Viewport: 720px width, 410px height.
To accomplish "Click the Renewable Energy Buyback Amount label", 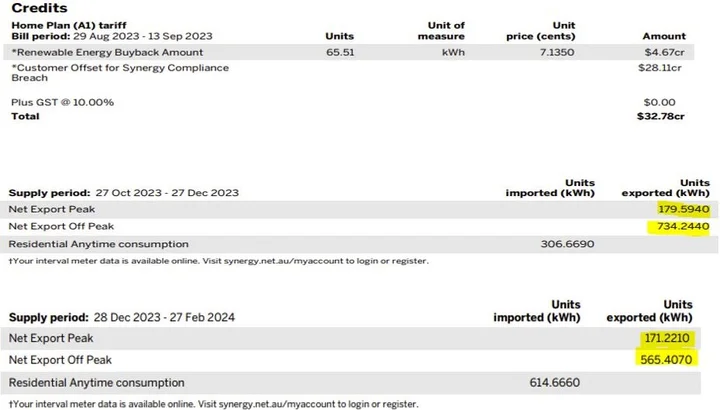I will 106,52.
